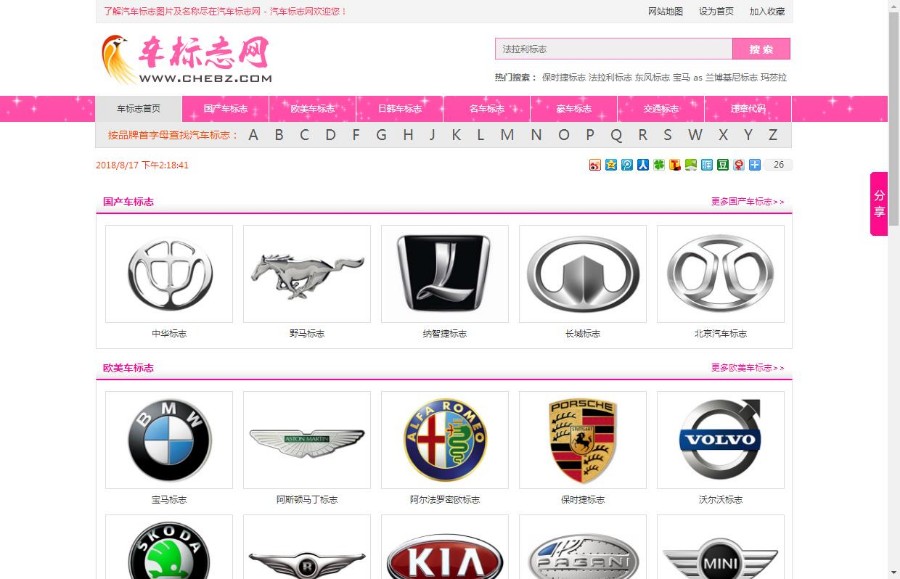Click hot search 保时捷标志

(x=564, y=77)
